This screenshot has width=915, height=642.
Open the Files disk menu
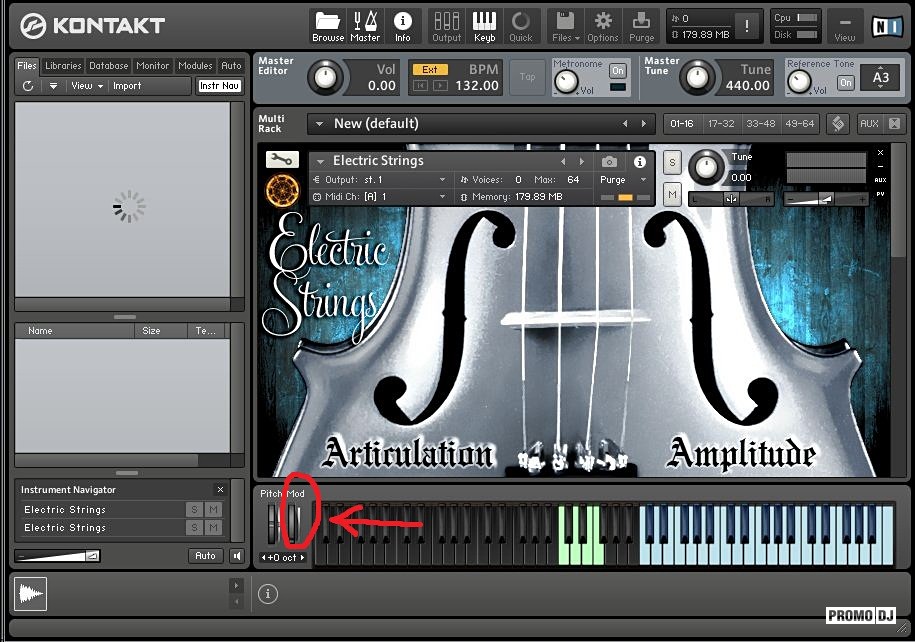tap(565, 27)
